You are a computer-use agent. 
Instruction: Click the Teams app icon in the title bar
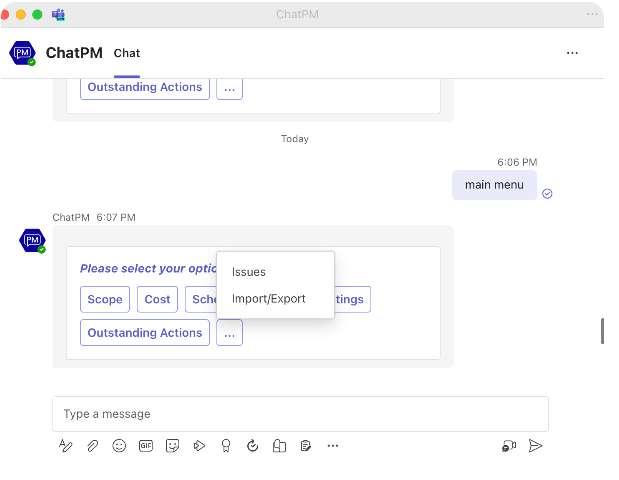tap(58, 15)
